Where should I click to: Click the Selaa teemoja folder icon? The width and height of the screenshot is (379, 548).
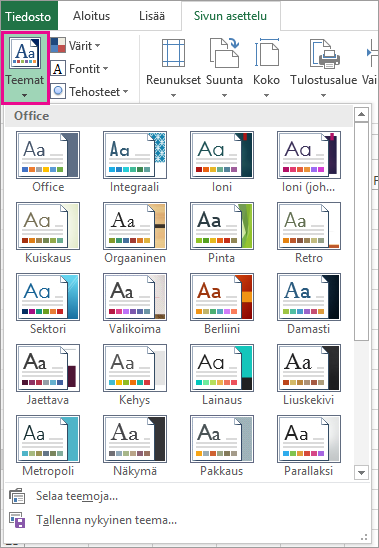(x=17, y=496)
